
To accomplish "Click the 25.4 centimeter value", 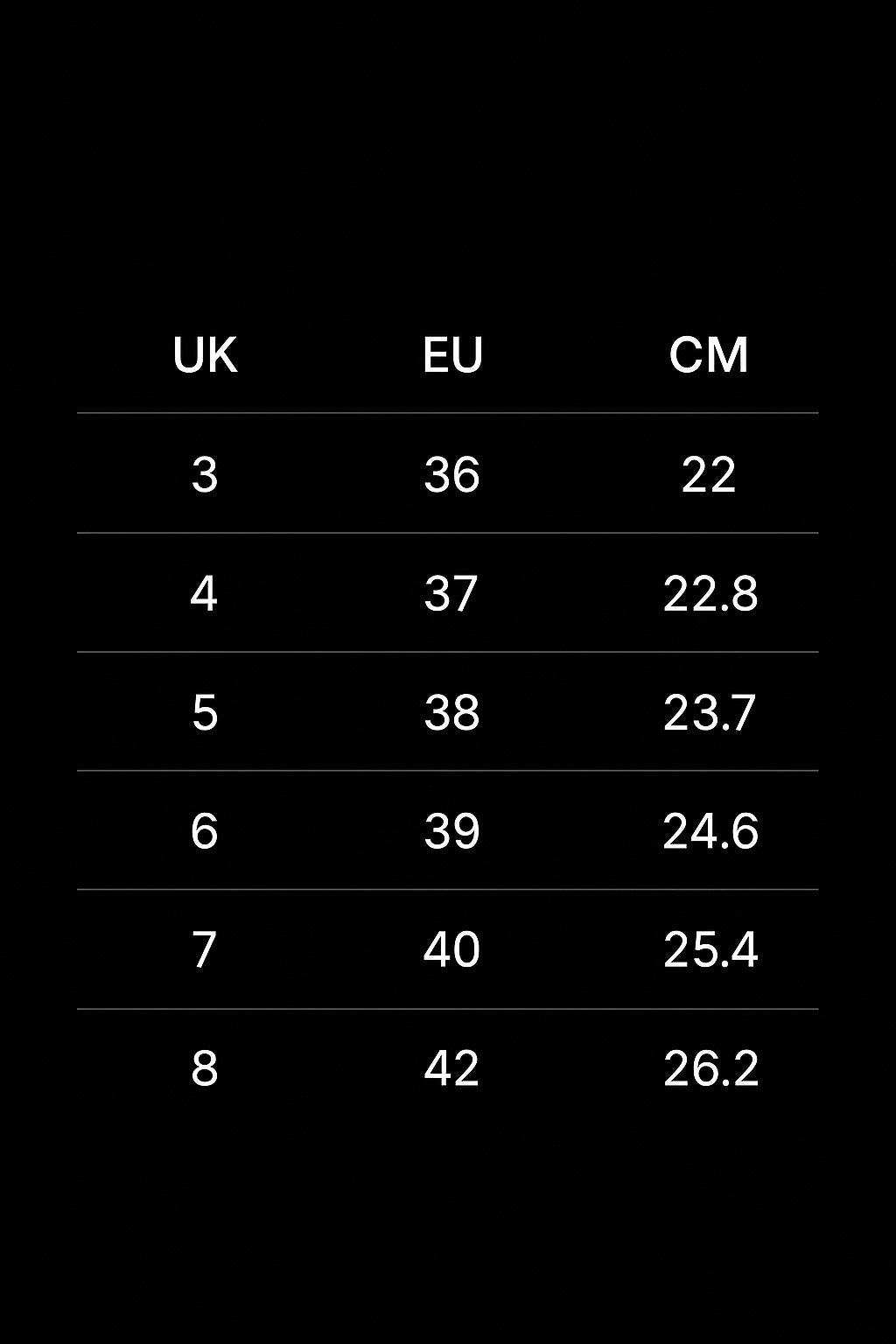I will (710, 950).
